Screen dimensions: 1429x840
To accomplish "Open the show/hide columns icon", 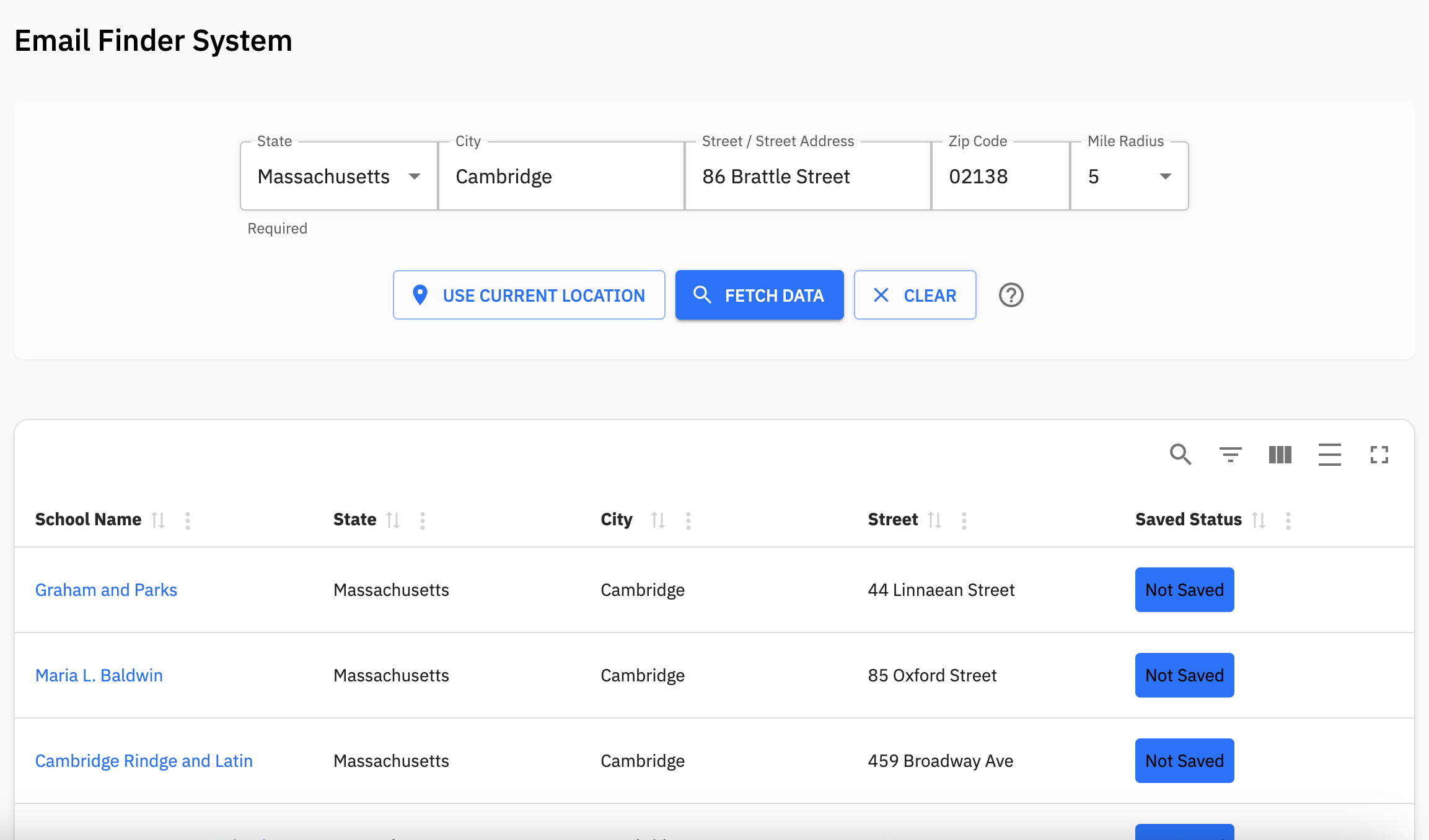I will (1280, 455).
